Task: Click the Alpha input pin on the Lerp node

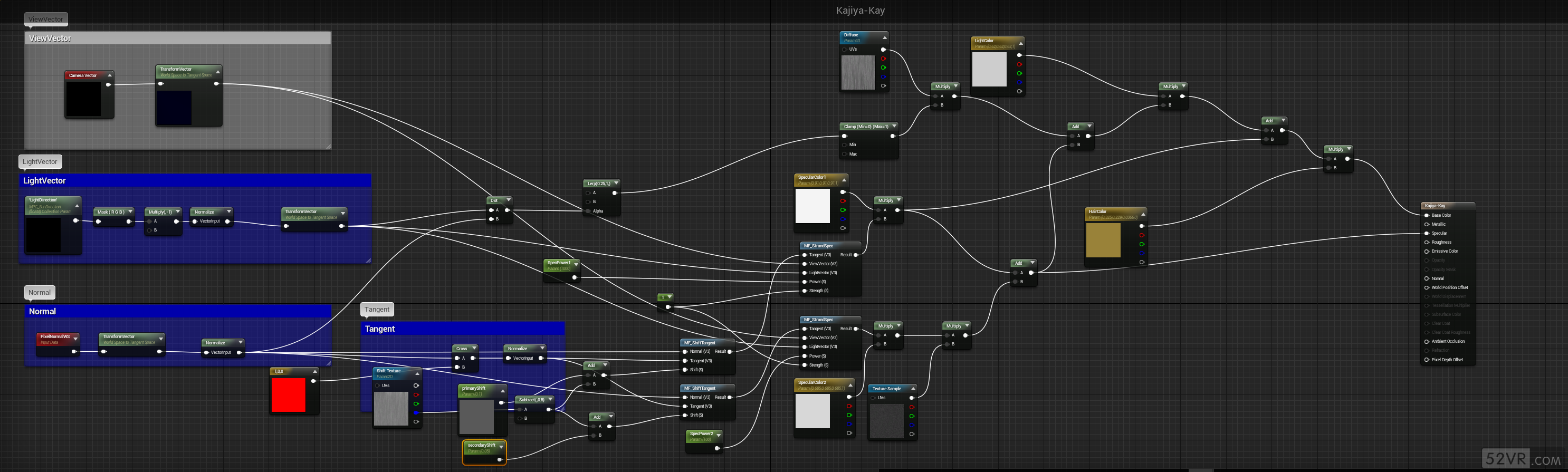Action: pyautogui.click(x=588, y=211)
